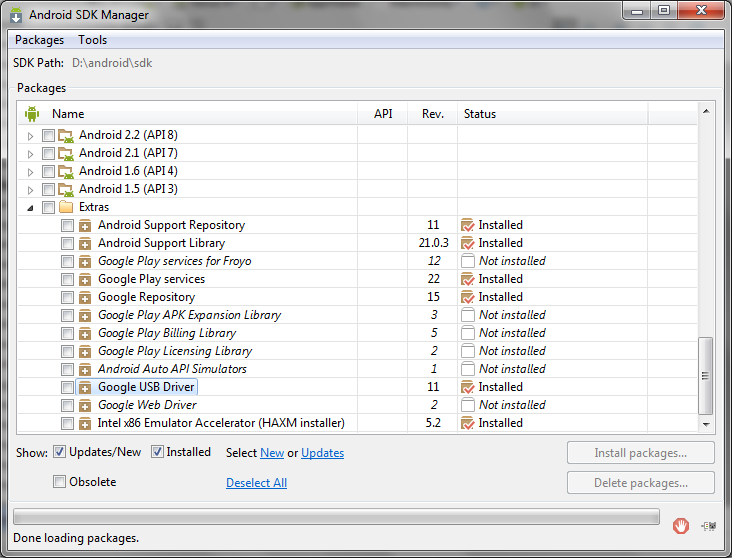Image resolution: width=732 pixels, height=558 pixels.
Task: Click the not-installed icon for Google Web Driver
Action: (467, 405)
